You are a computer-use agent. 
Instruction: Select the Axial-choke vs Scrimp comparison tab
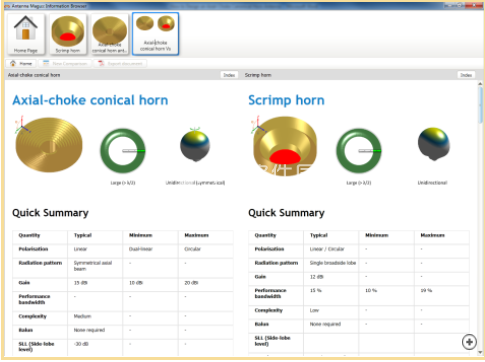[155, 34]
